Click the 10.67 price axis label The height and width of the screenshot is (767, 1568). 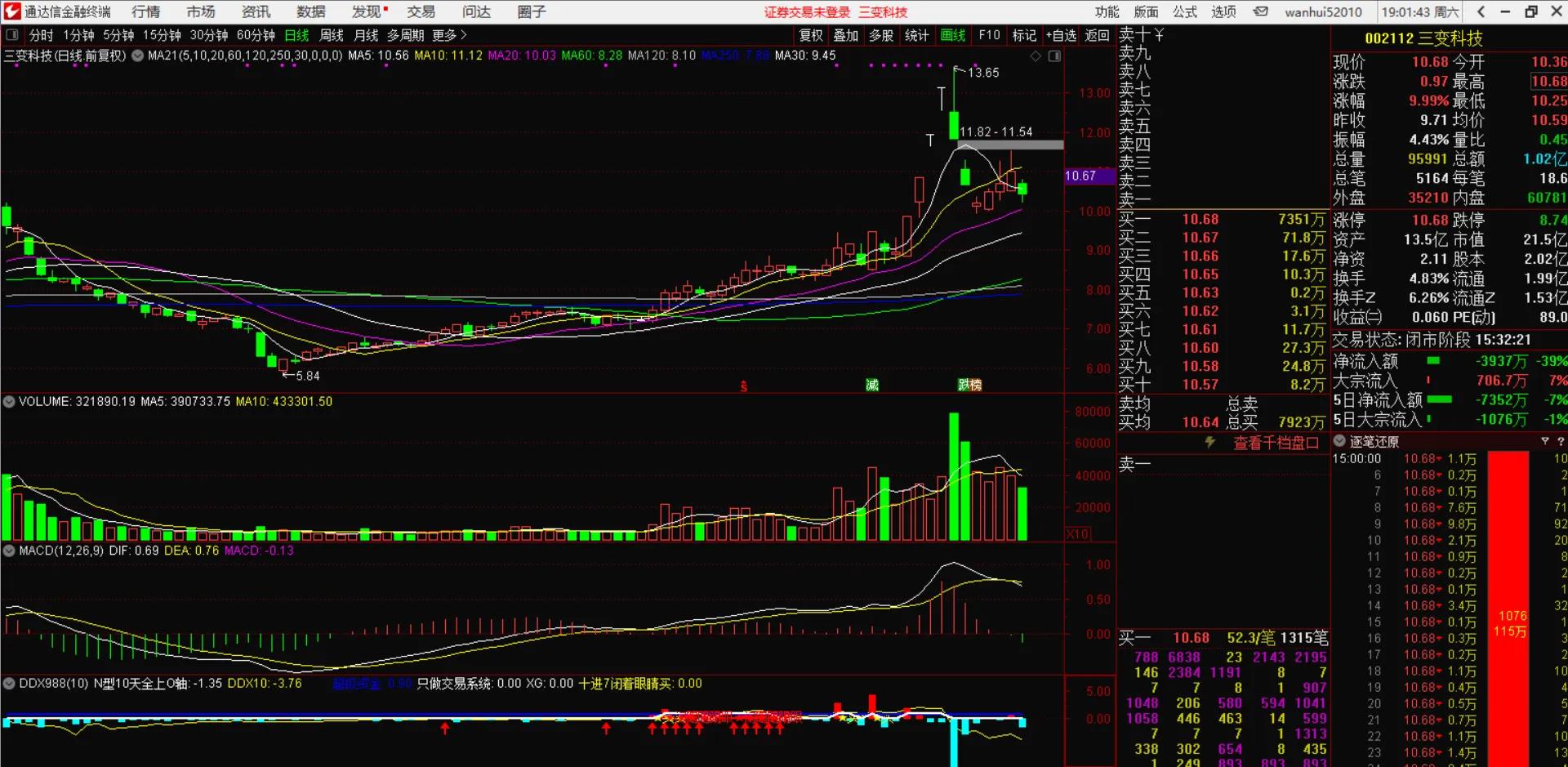pyautogui.click(x=1089, y=176)
